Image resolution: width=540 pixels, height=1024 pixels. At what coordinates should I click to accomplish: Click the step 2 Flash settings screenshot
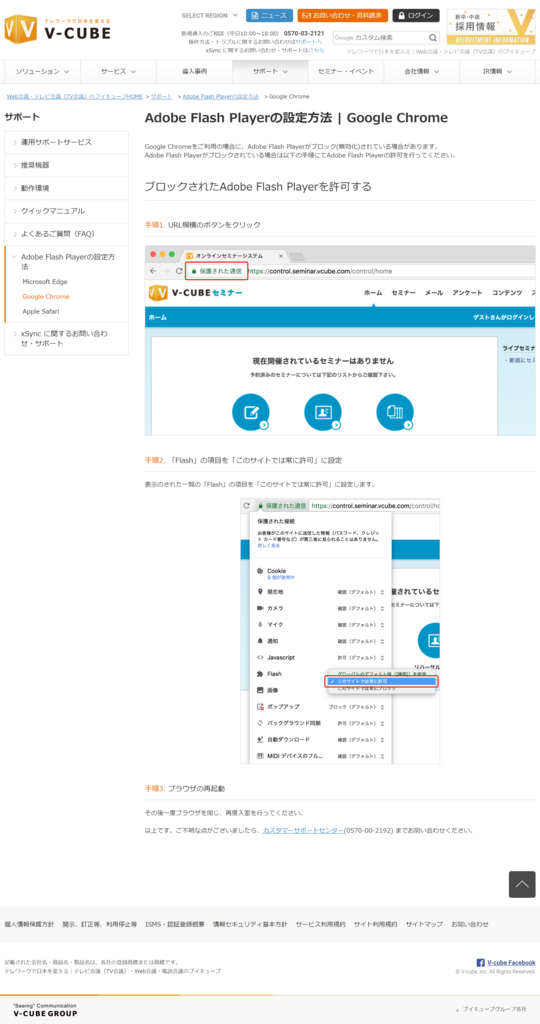click(x=340, y=631)
